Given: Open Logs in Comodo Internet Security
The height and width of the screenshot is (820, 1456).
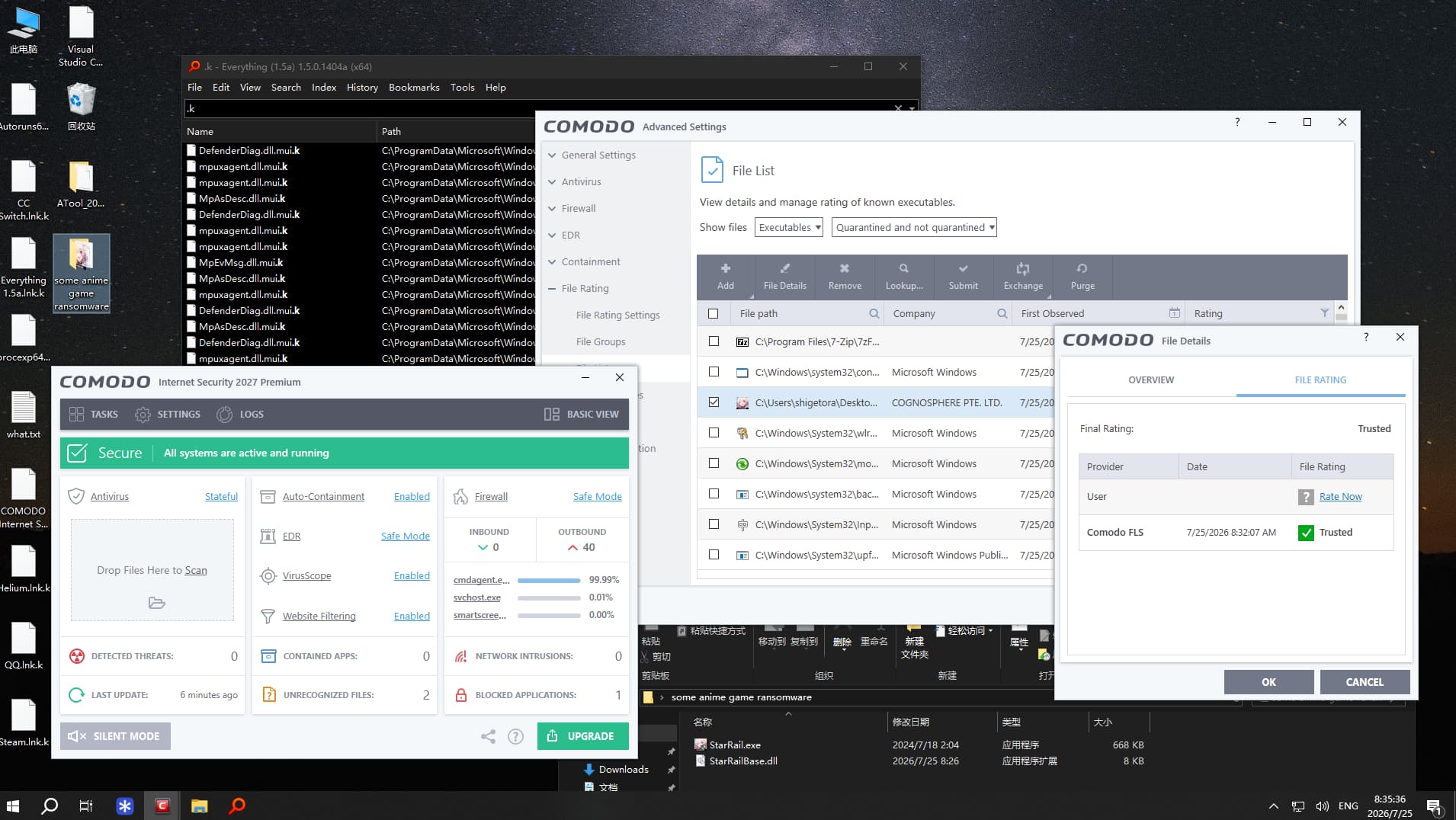Looking at the screenshot, I should coord(240,415).
